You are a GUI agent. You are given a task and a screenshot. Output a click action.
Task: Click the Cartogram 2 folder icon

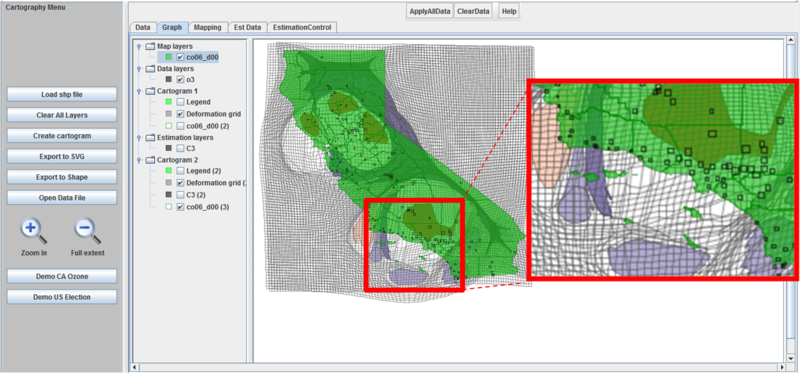click(x=150, y=160)
